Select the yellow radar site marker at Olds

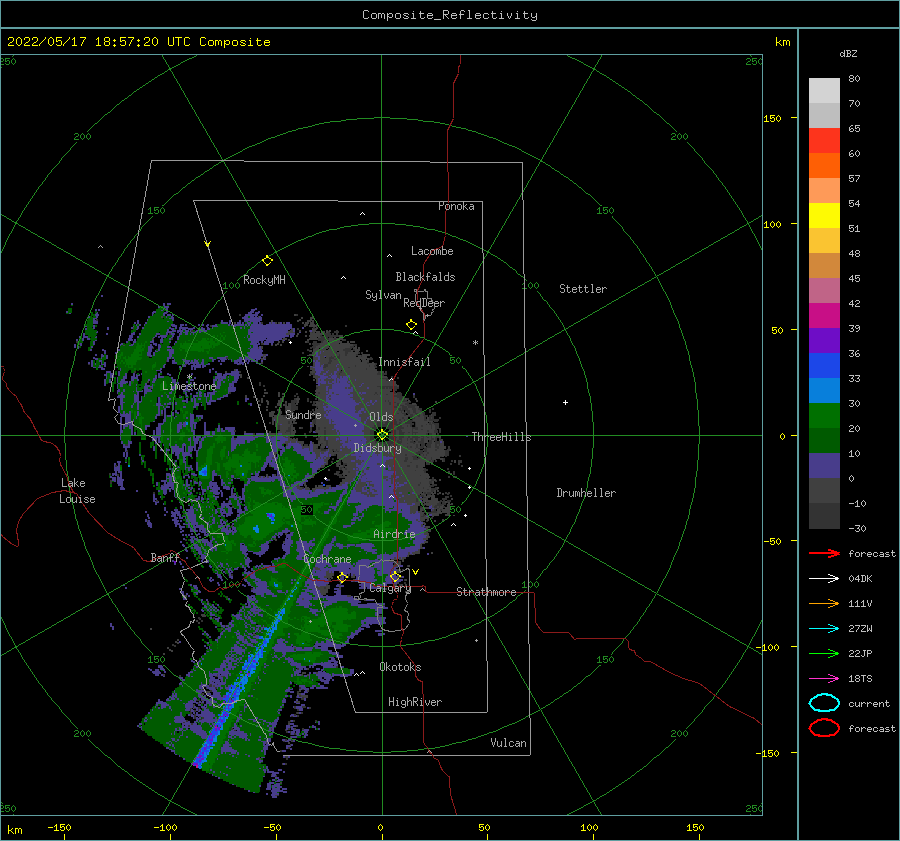tap(382, 435)
